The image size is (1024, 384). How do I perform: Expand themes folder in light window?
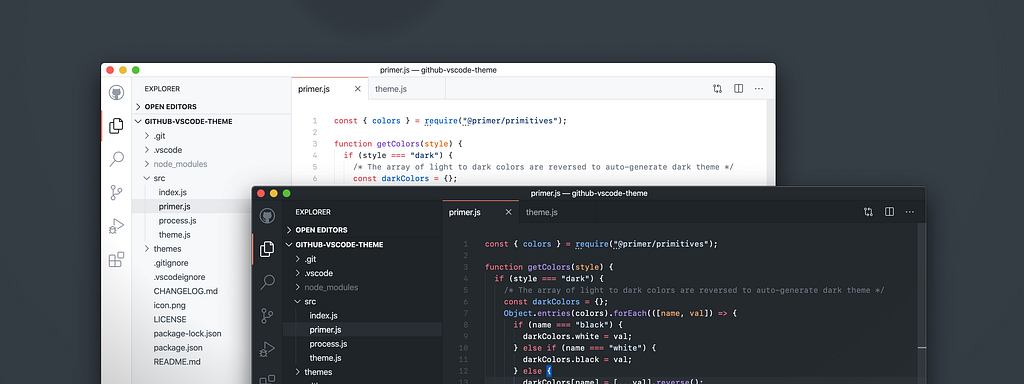[147, 249]
